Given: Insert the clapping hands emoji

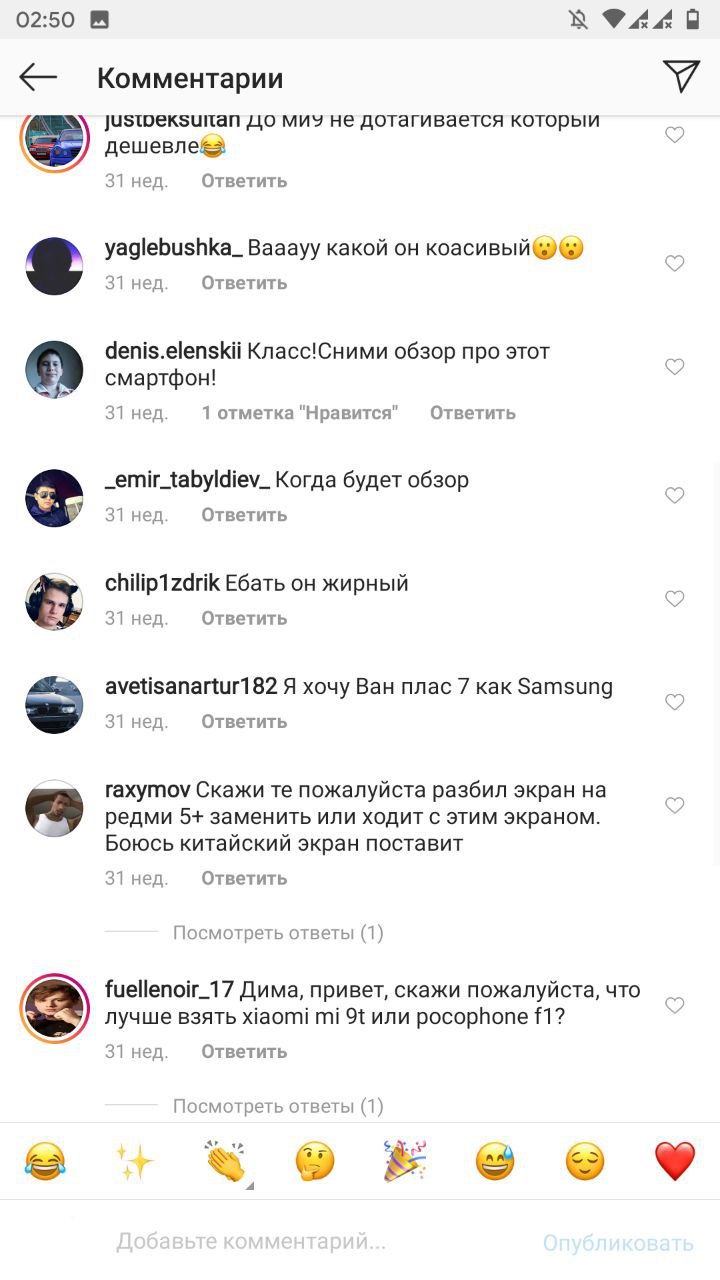Looking at the screenshot, I should (x=225, y=1161).
